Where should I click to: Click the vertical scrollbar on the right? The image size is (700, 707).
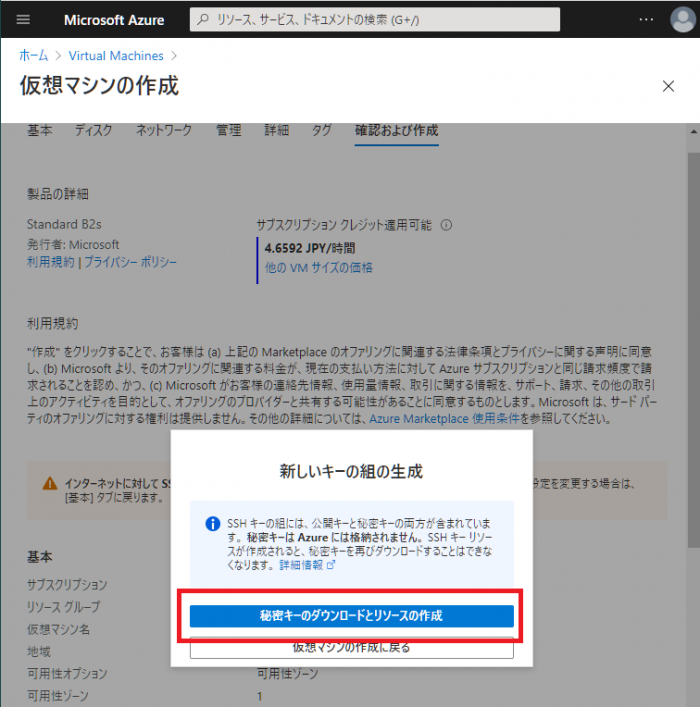pyautogui.click(x=691, y=300)
